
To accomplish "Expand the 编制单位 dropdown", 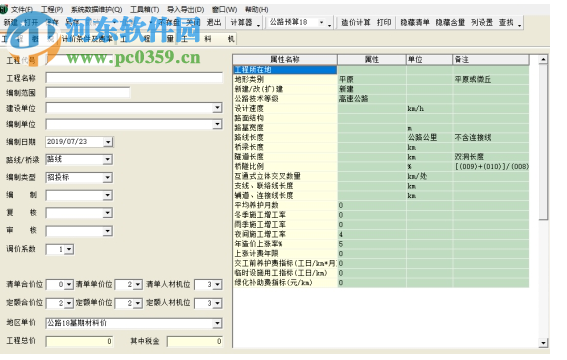I will (217, 124).
